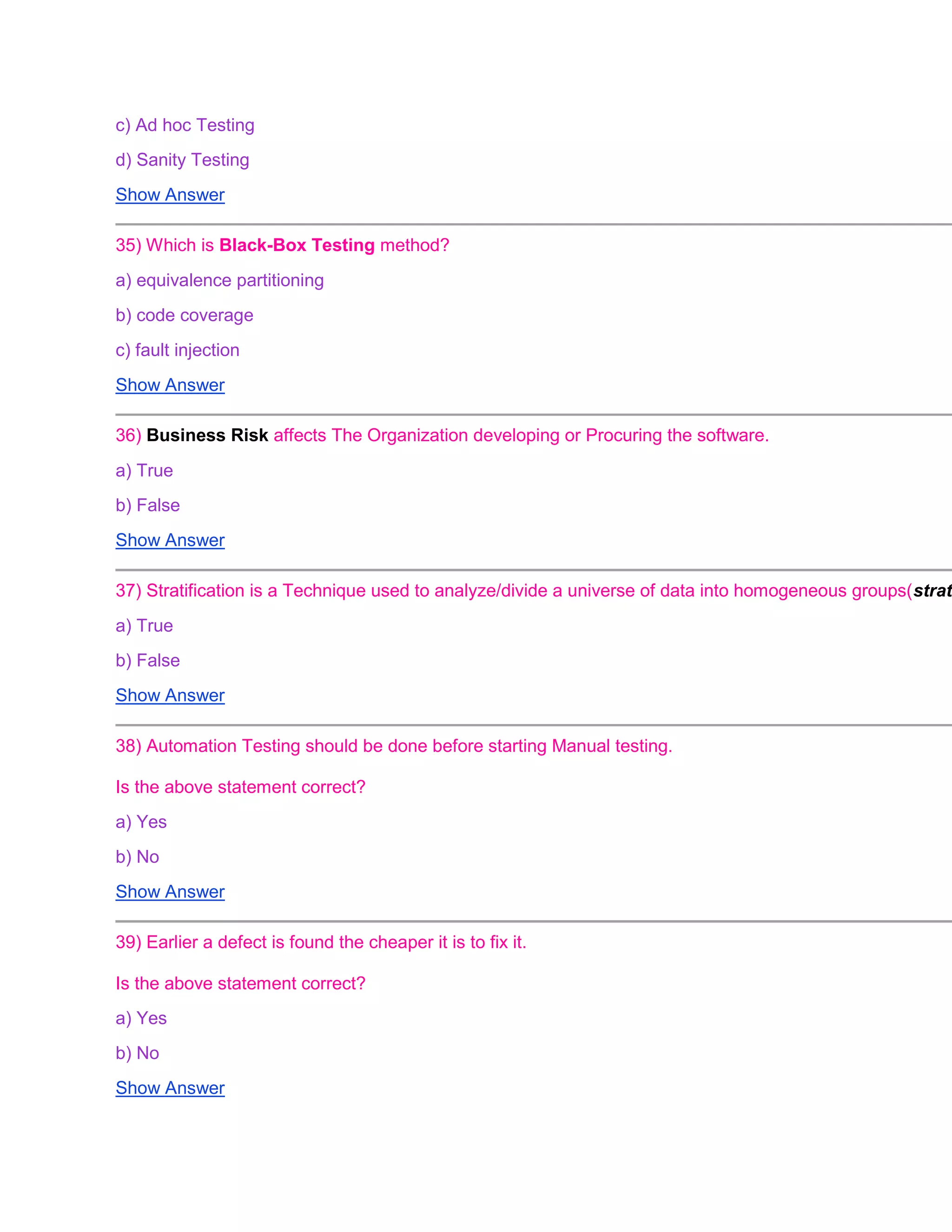The height and width of the screenshot is (1232, 952).
Task: Select 'a) Yes' under question 38
Action: coord(141,822)
